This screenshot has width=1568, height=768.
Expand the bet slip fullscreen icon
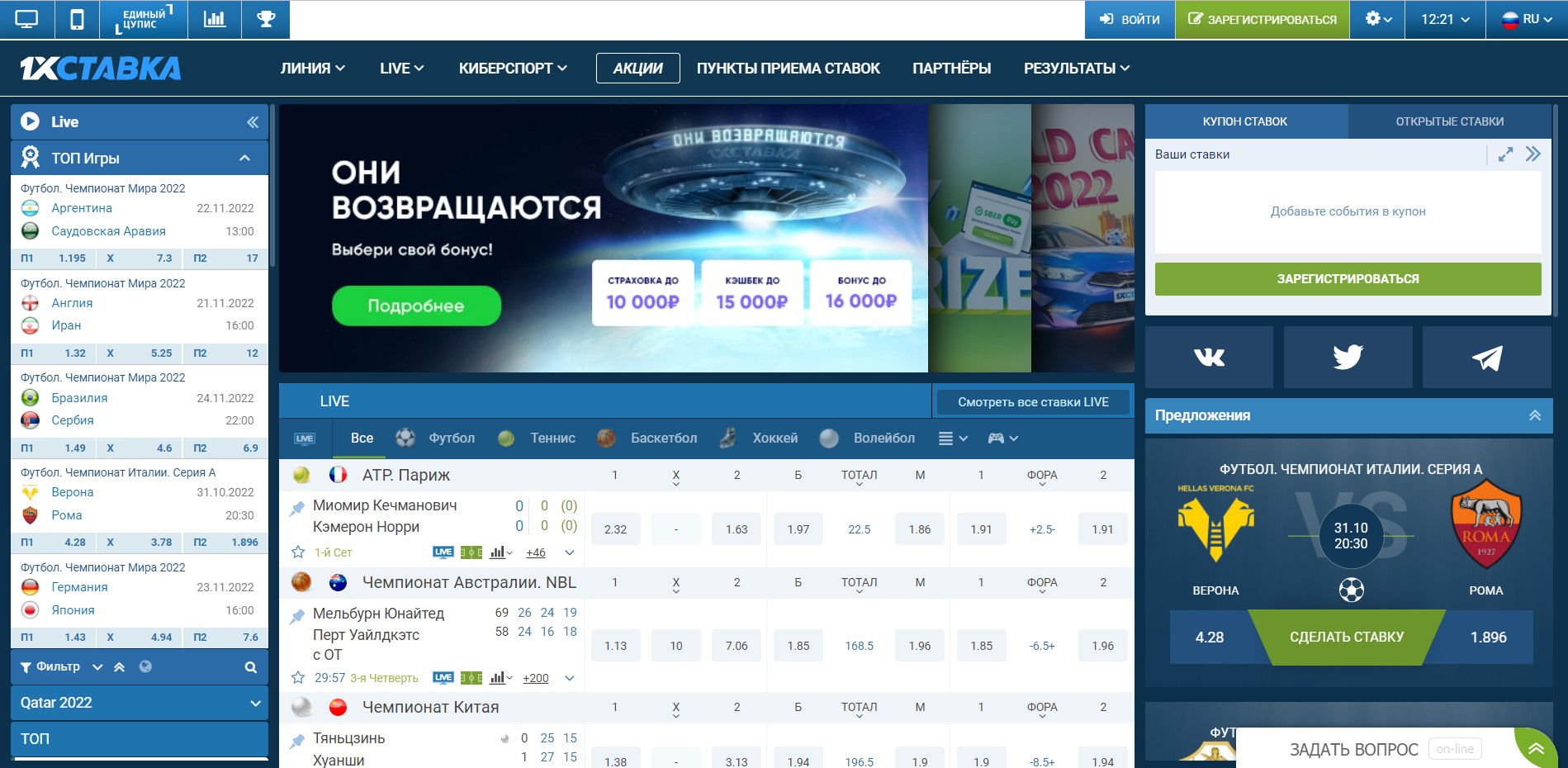point(1506,154)
